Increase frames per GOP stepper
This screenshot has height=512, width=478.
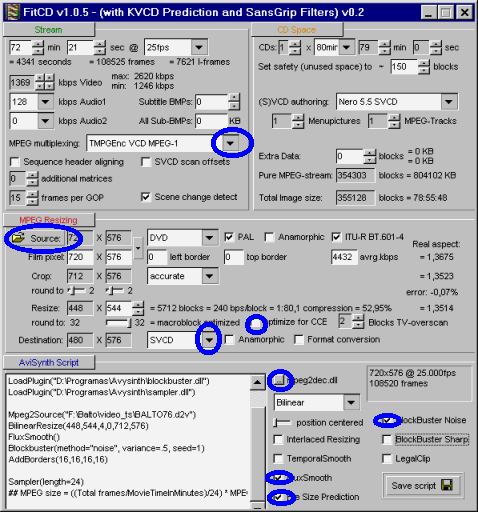point(32,194)
